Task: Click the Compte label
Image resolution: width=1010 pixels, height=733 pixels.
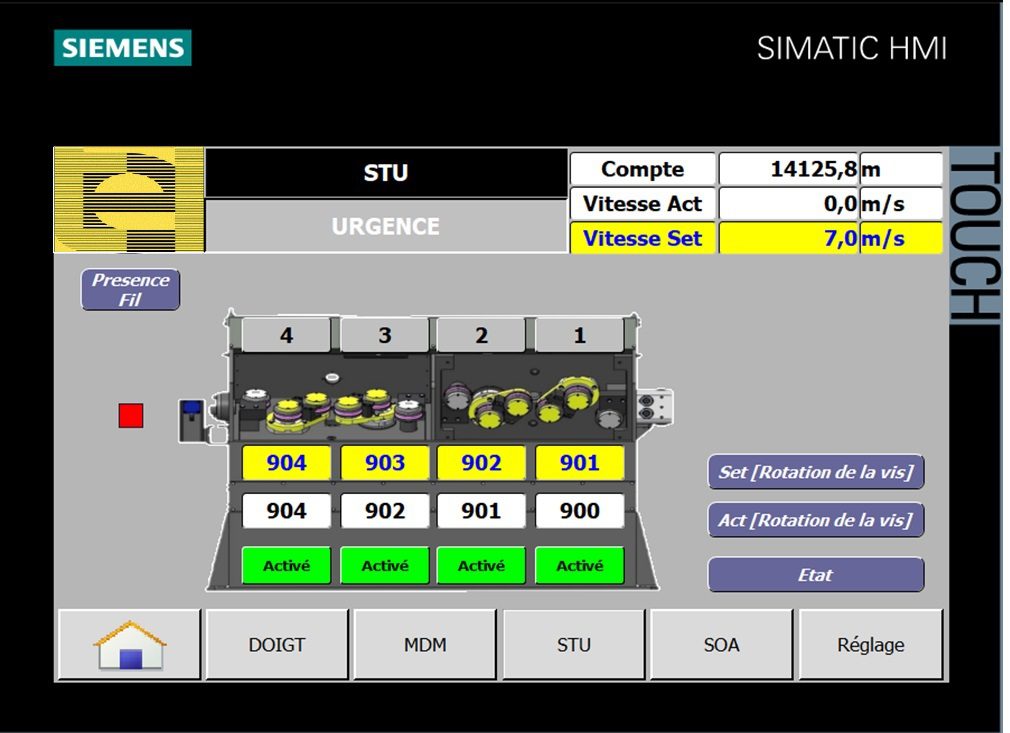Action: (642, 169)
